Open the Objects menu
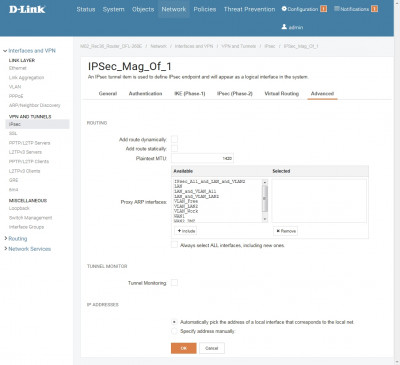Image resolution: width=400 pixels, height=365 pixels. point(143,9)
